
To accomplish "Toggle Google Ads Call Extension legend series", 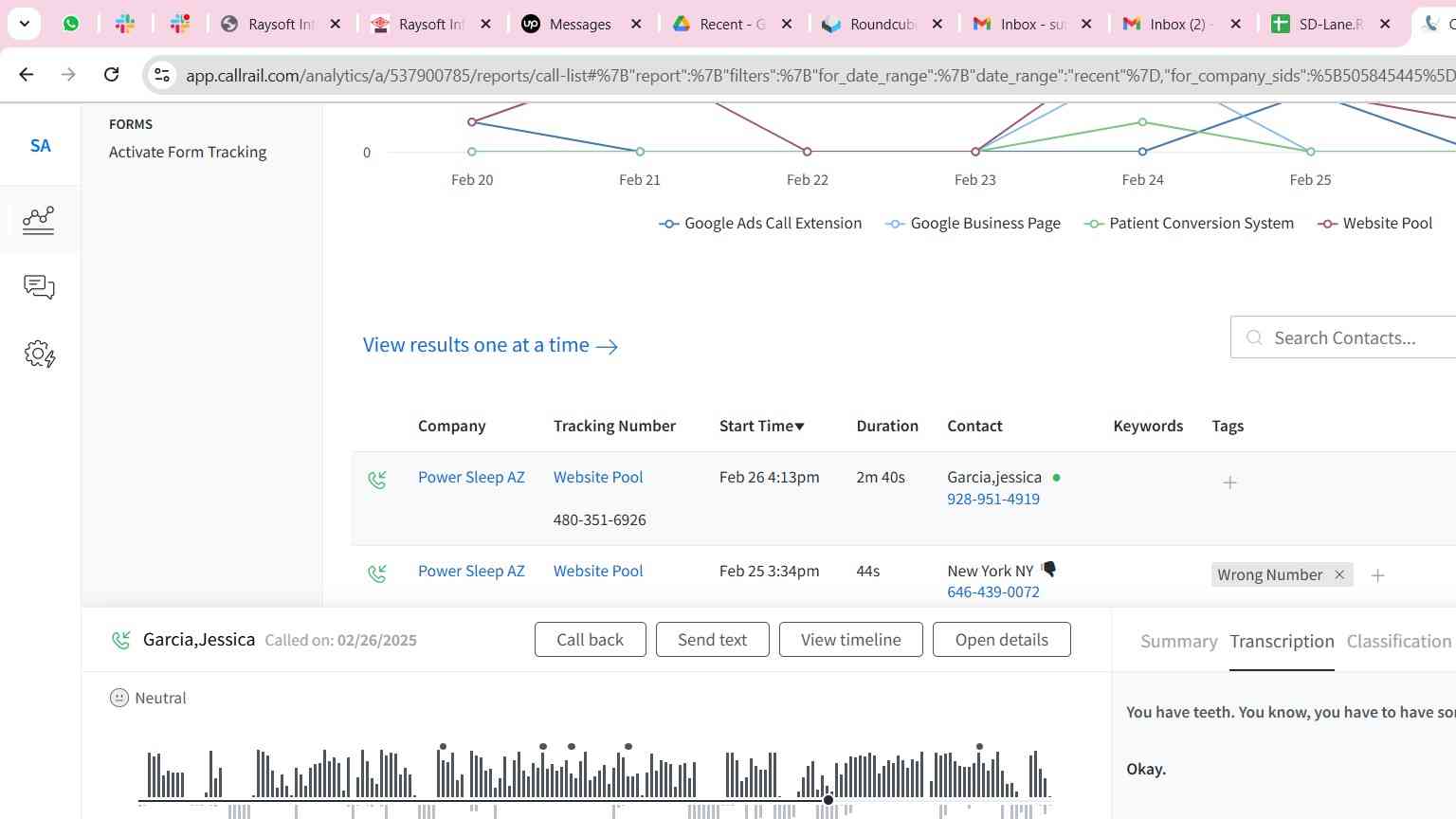I will point(760,223).
